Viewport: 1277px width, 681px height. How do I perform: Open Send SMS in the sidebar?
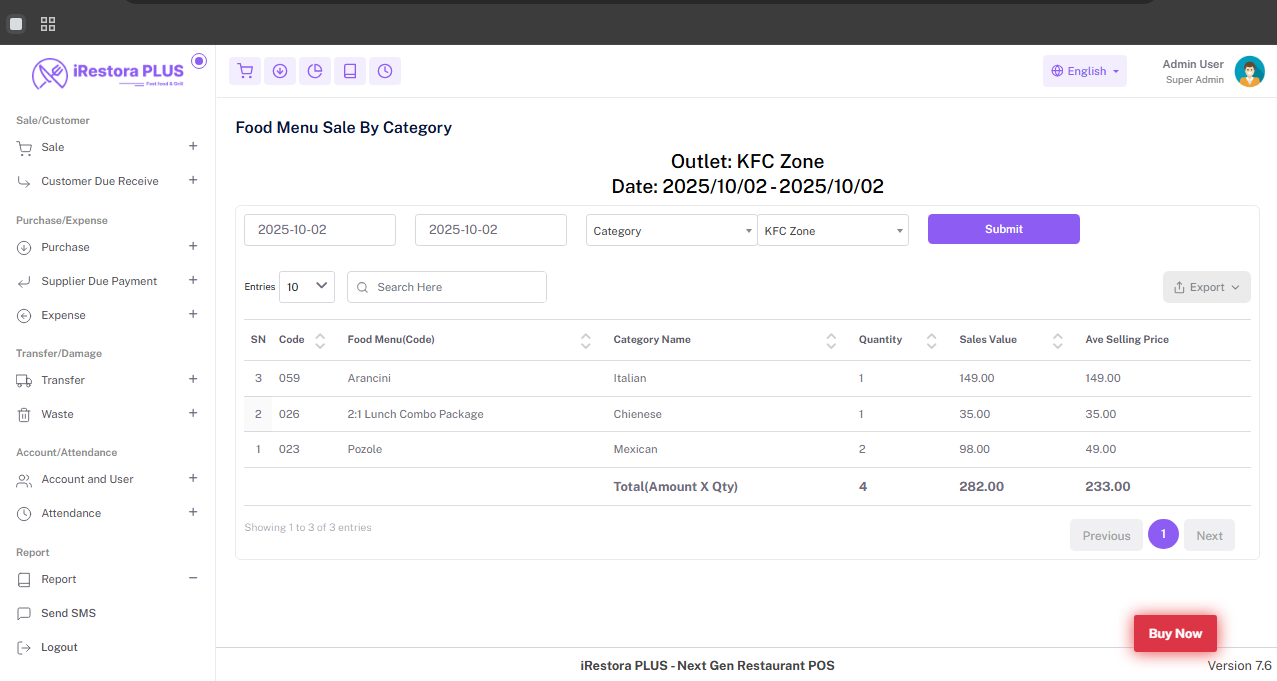pyautogui.click(x=68, y=613)
